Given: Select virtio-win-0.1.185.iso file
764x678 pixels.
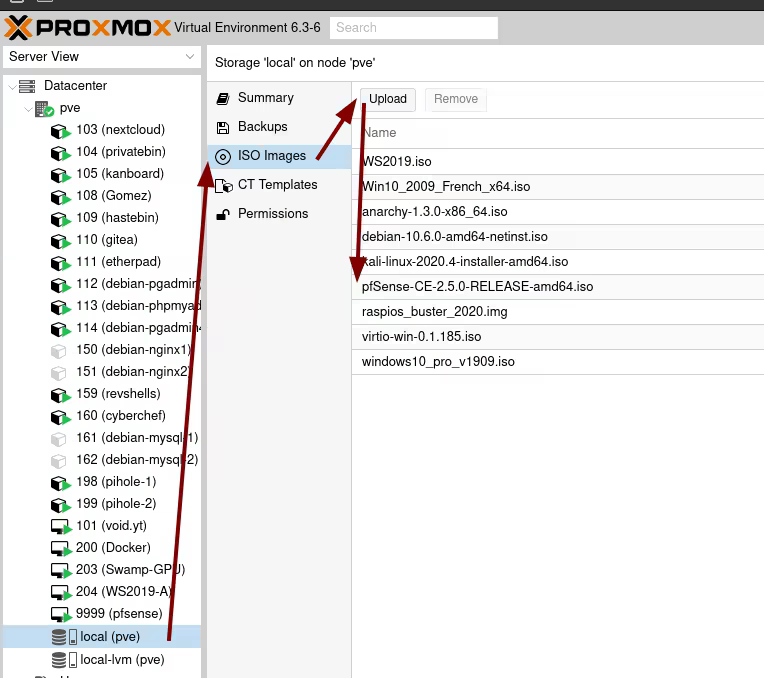Looking at the screenshot, I should pos(558,337).
